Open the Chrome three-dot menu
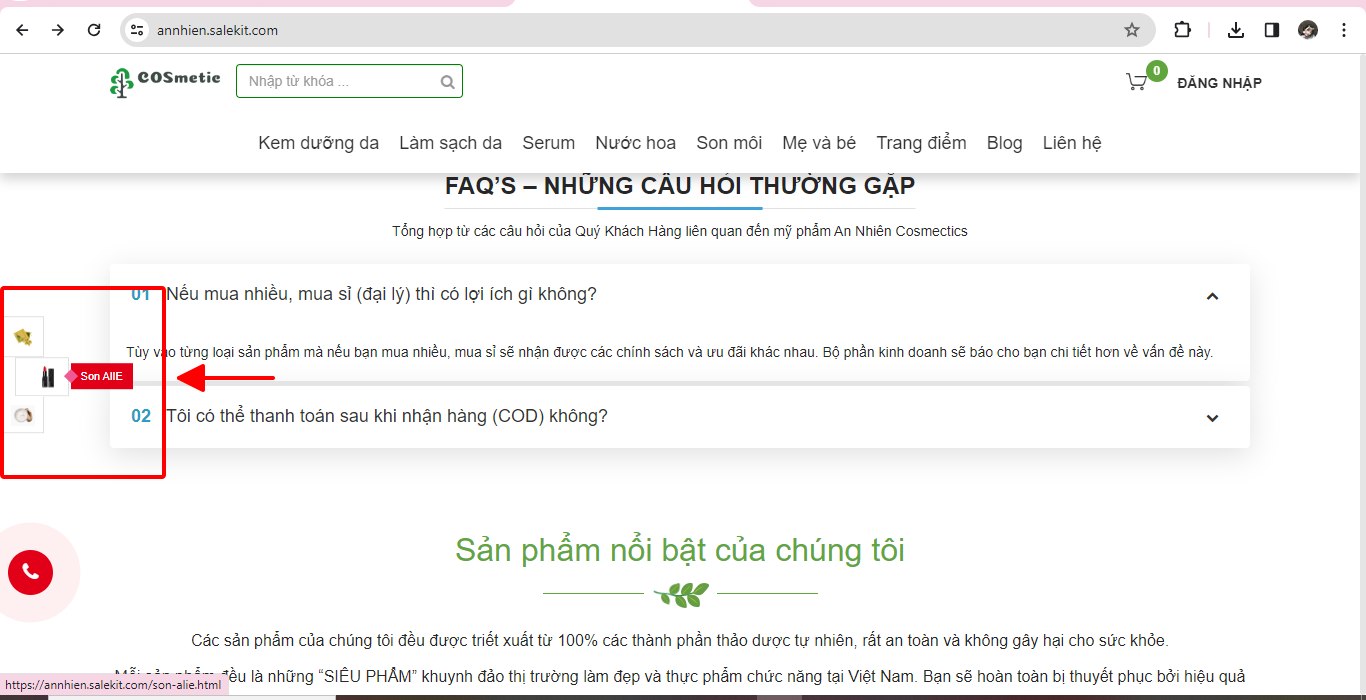This screenshot has width=1366, height=700. coord(1344,30)
